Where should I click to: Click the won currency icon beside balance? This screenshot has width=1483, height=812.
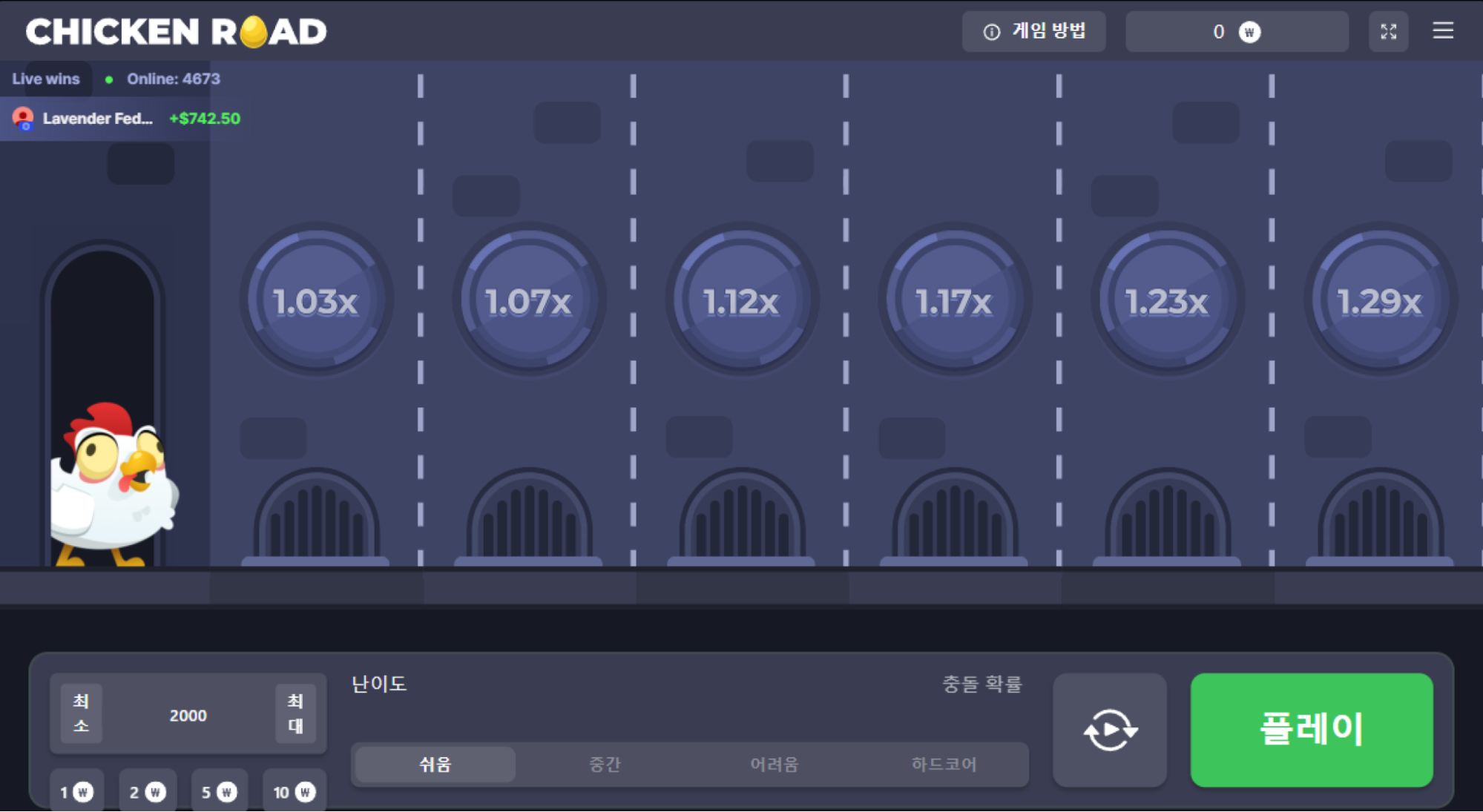pos(1249,32)
